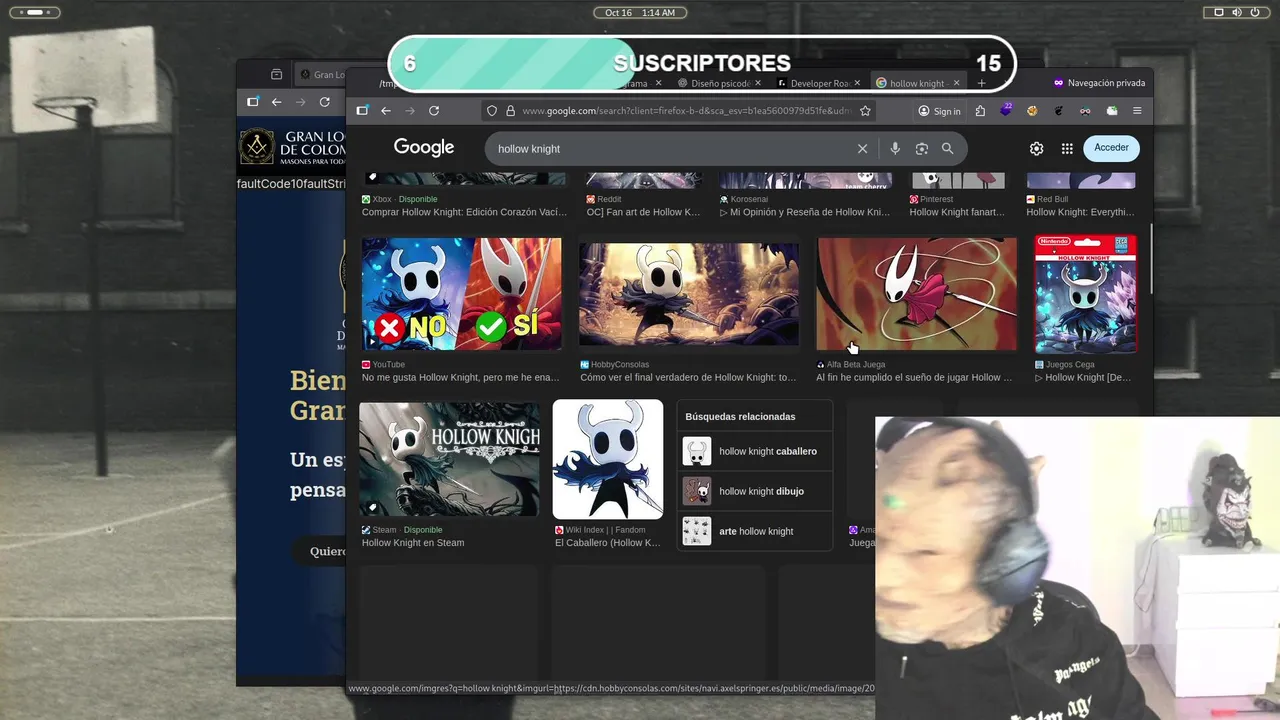Close the hollow knight tab

tap(956, 84)
